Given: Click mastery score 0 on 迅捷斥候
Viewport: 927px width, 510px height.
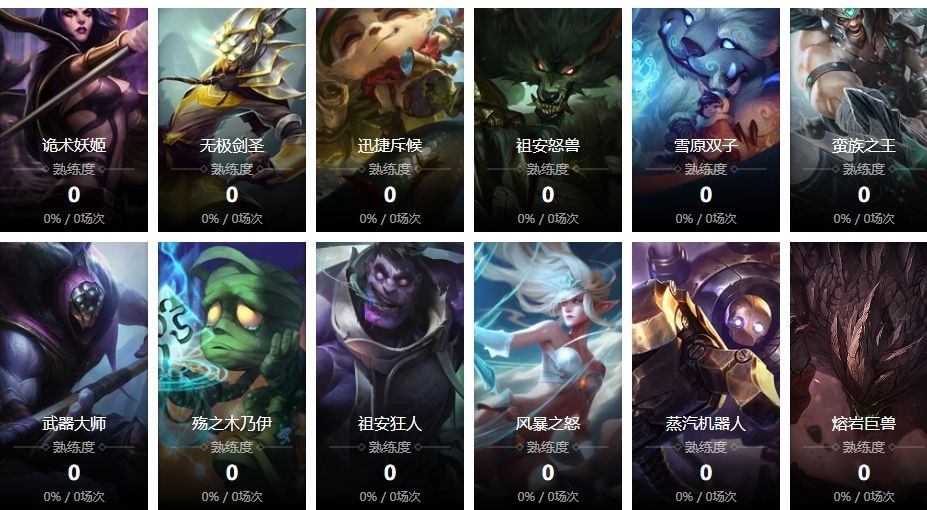Looking at the screenshot, I should click(390, 194).
